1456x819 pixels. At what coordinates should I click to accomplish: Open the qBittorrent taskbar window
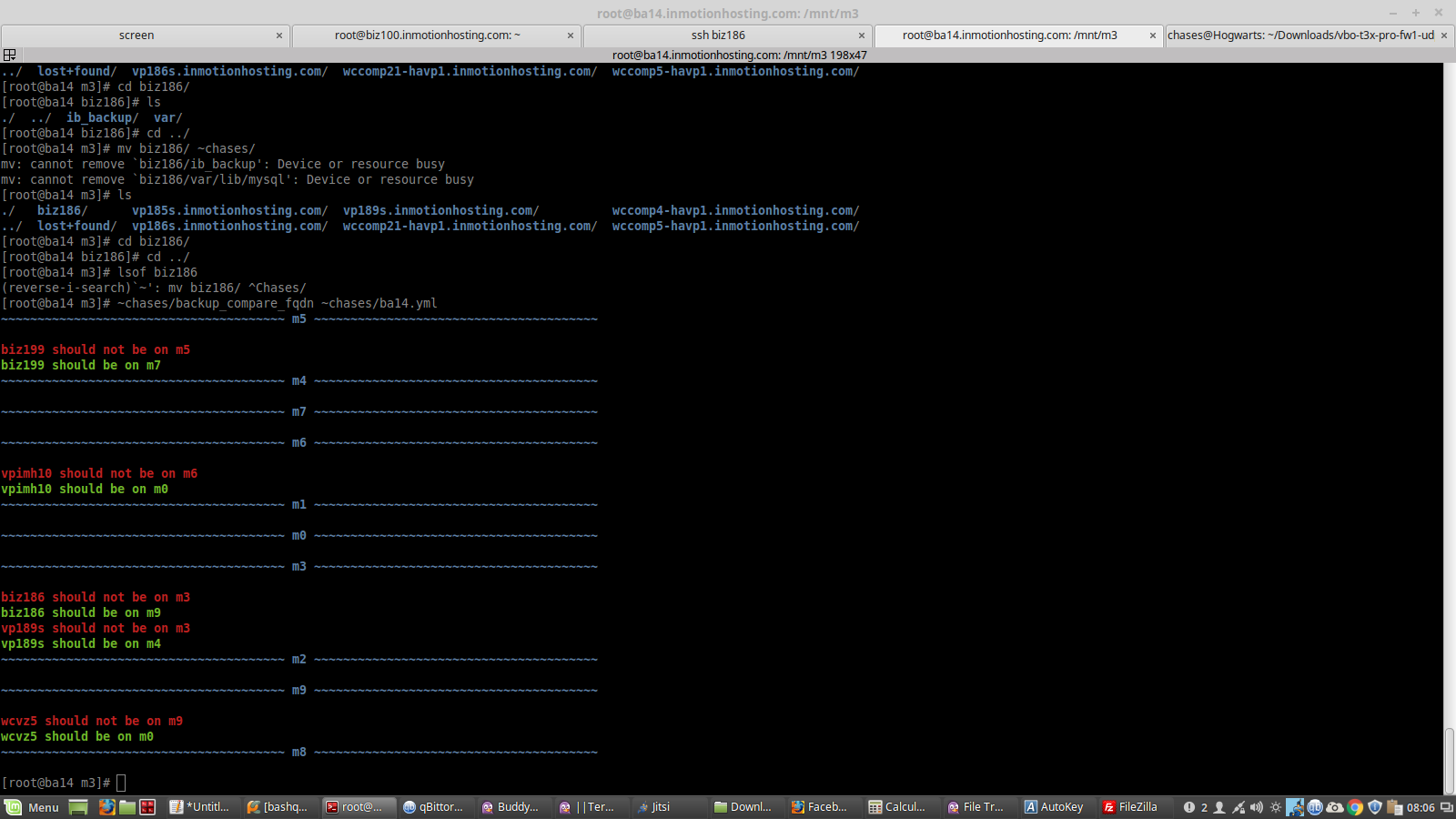[434, 807]
